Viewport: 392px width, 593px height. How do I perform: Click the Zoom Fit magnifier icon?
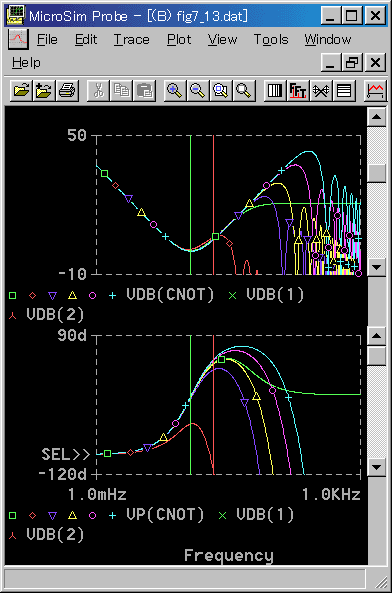click(x=244, y=91)
